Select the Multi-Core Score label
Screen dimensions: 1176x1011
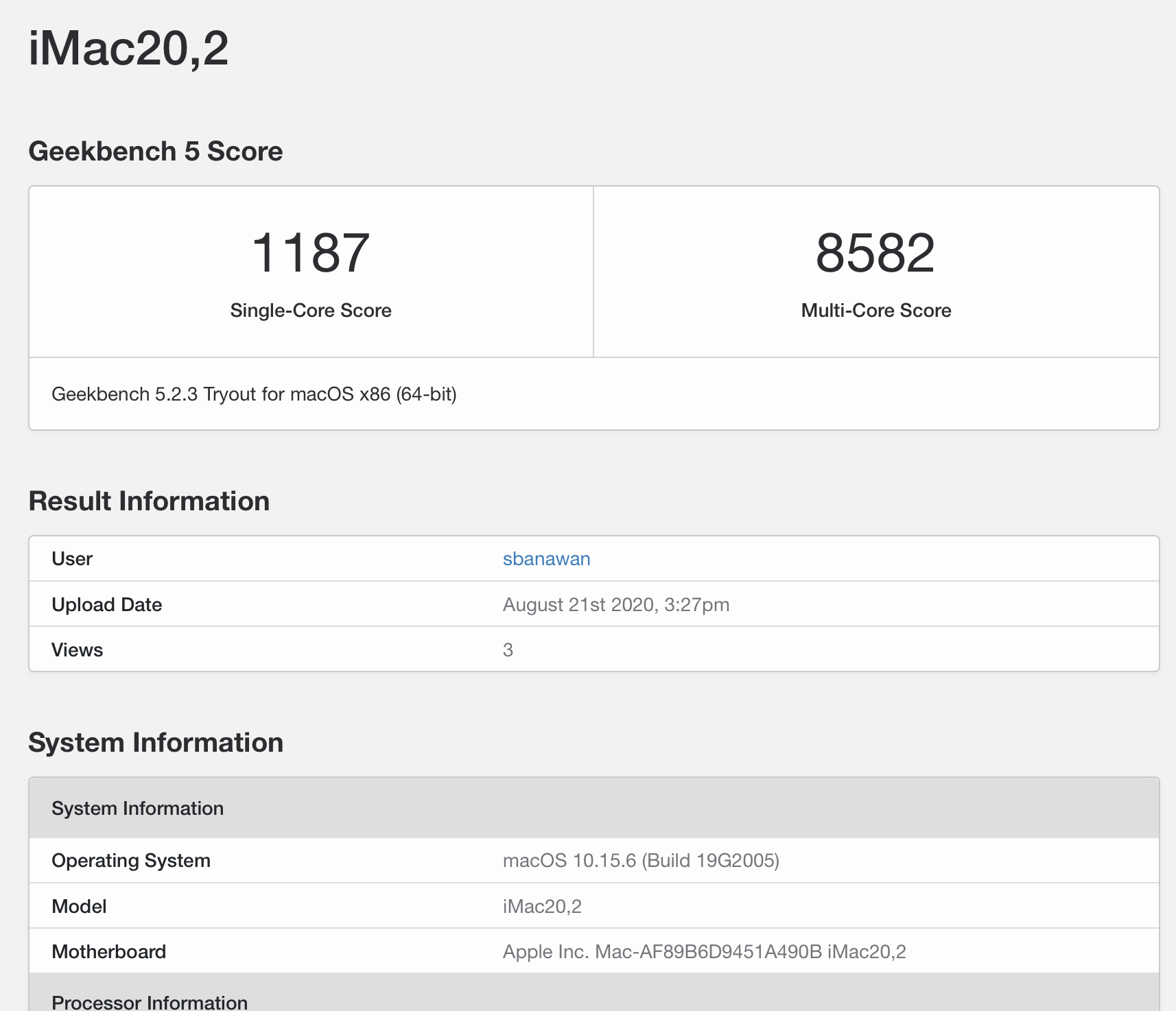coord(876,311)
